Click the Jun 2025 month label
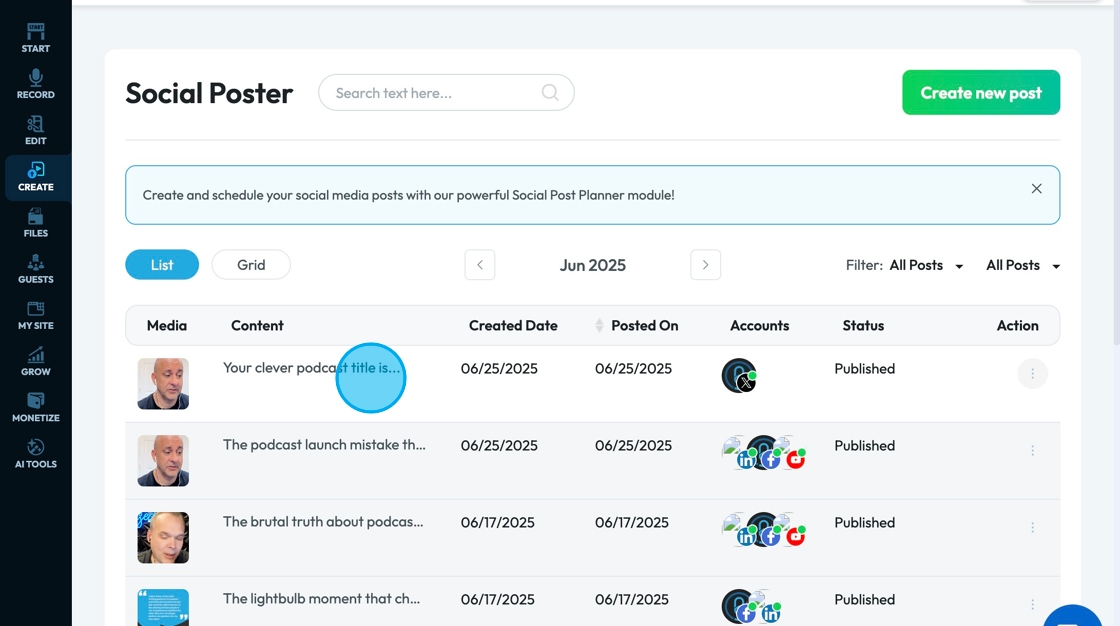This screenshot has height=626, width=1120. click(x=593, y=265)
